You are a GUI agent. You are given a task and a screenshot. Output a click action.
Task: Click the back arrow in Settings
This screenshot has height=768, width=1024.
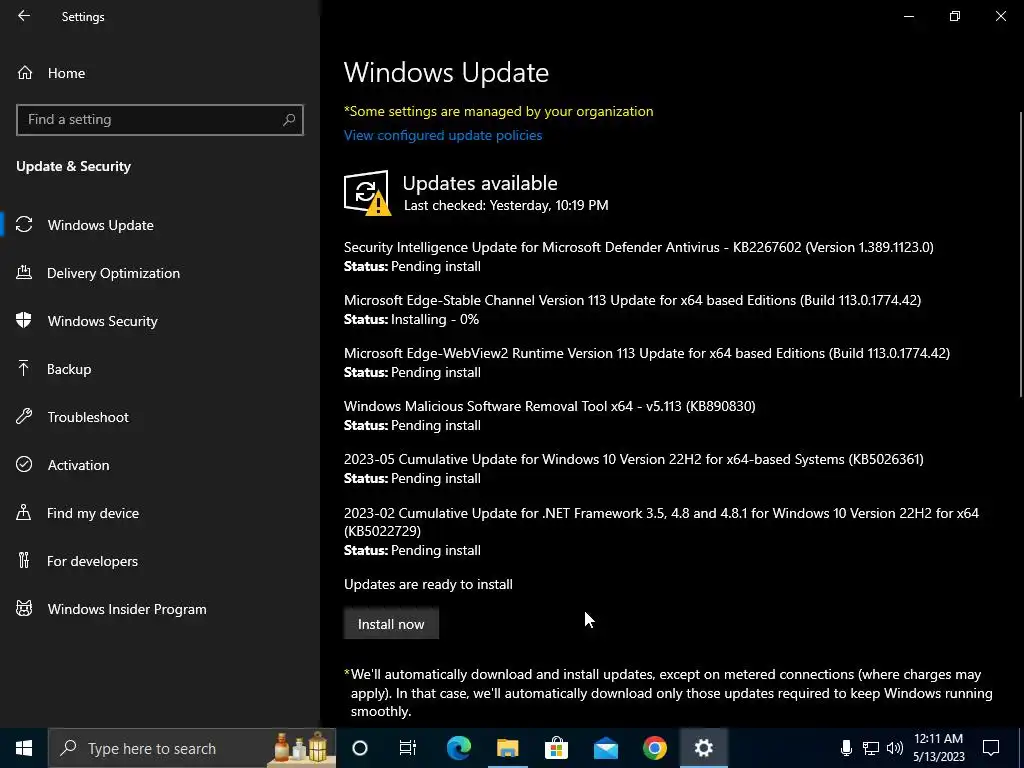(x=24, y=16)
